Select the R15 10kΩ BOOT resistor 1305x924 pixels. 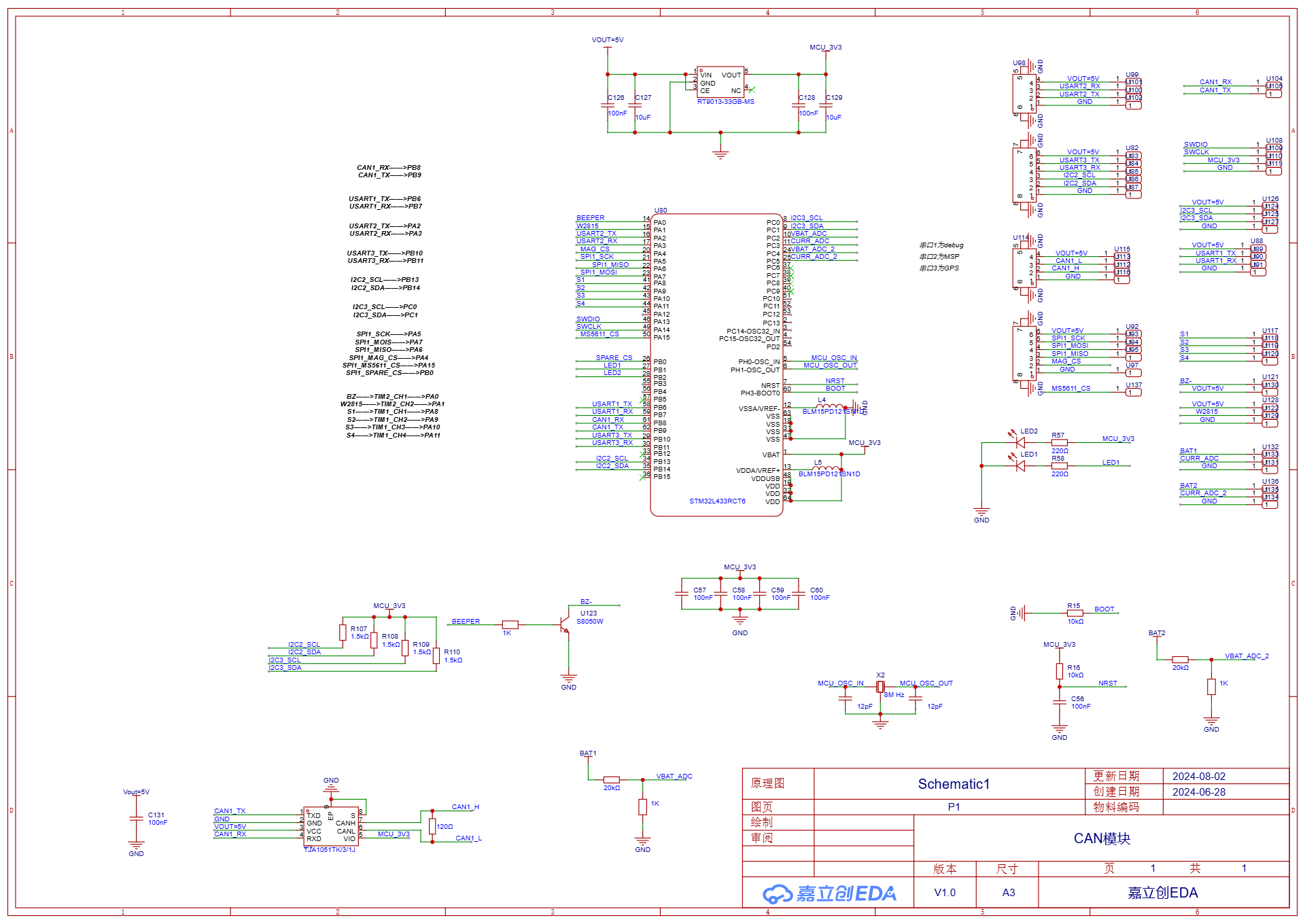[1075, 613]
